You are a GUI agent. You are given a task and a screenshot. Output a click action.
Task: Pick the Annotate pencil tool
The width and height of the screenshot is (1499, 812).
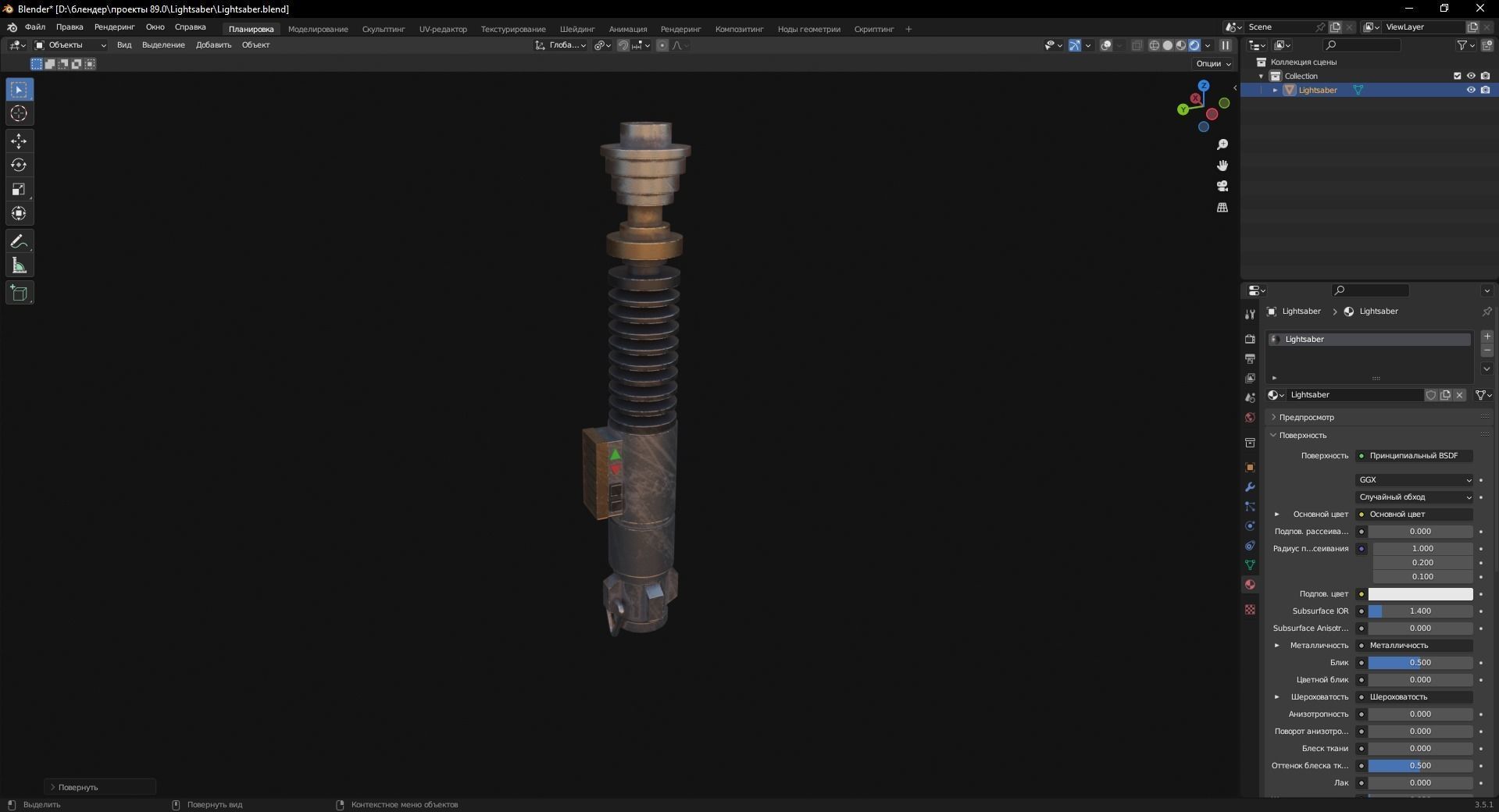point(19,242)
